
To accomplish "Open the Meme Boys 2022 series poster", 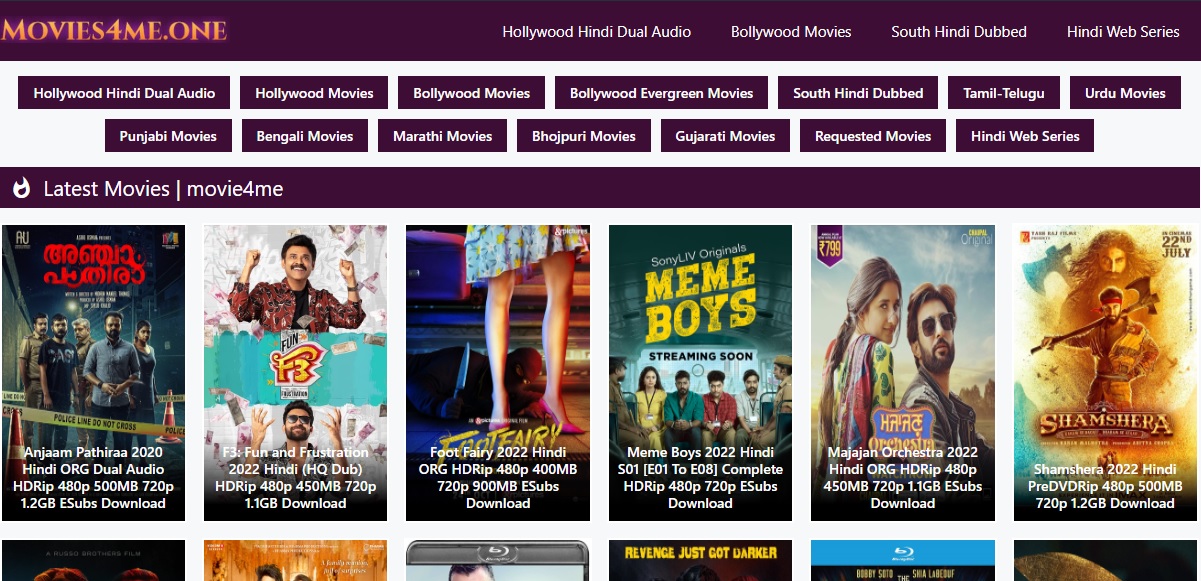I will (700, 373).
